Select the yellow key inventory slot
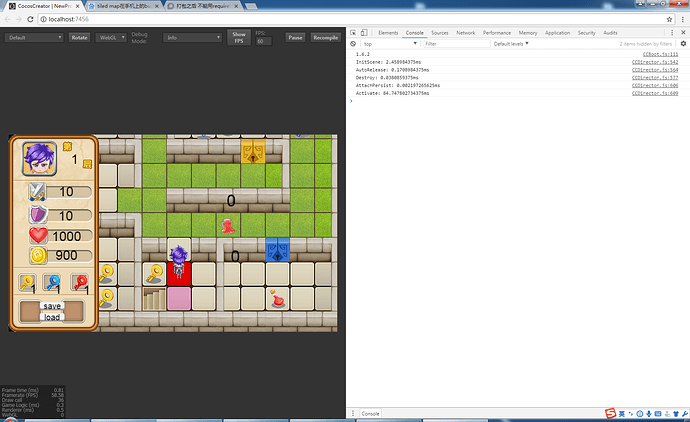The width and height of the screenshot is (690, 422). (28, 283)
